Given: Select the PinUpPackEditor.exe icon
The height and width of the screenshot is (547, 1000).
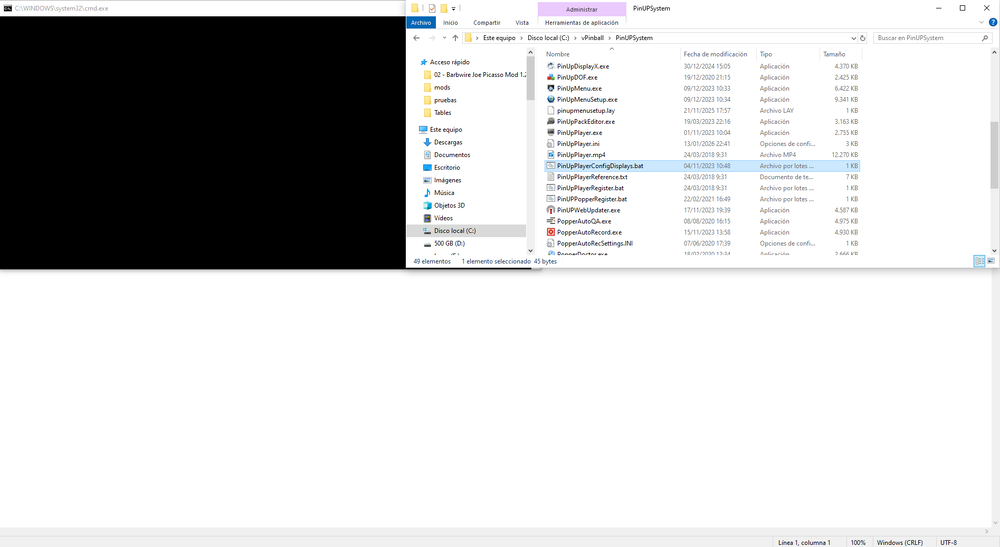Looking at the screenshot, I should pos(550,122).
